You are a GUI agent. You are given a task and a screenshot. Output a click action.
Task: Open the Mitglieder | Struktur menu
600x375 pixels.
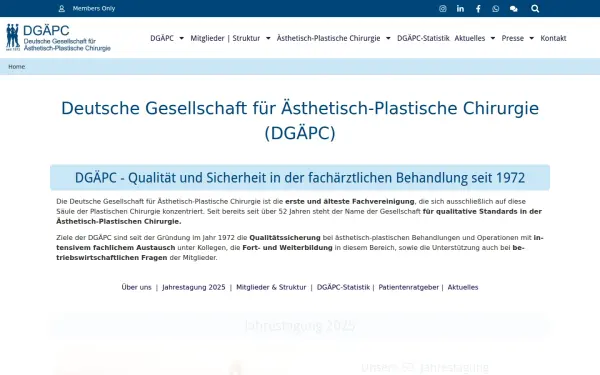(x=225, y=38)
